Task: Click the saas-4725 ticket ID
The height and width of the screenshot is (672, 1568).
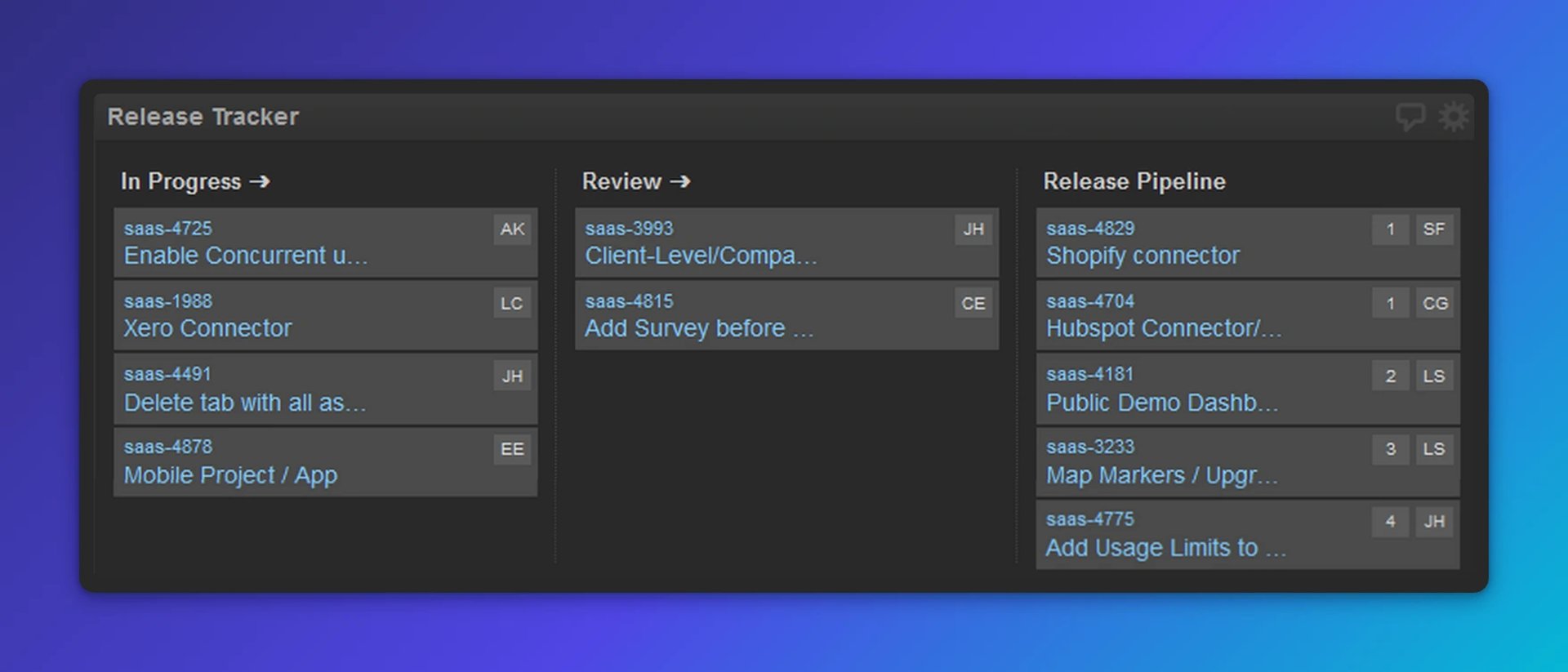Action: pyautogui.click(x=168, y=229)
